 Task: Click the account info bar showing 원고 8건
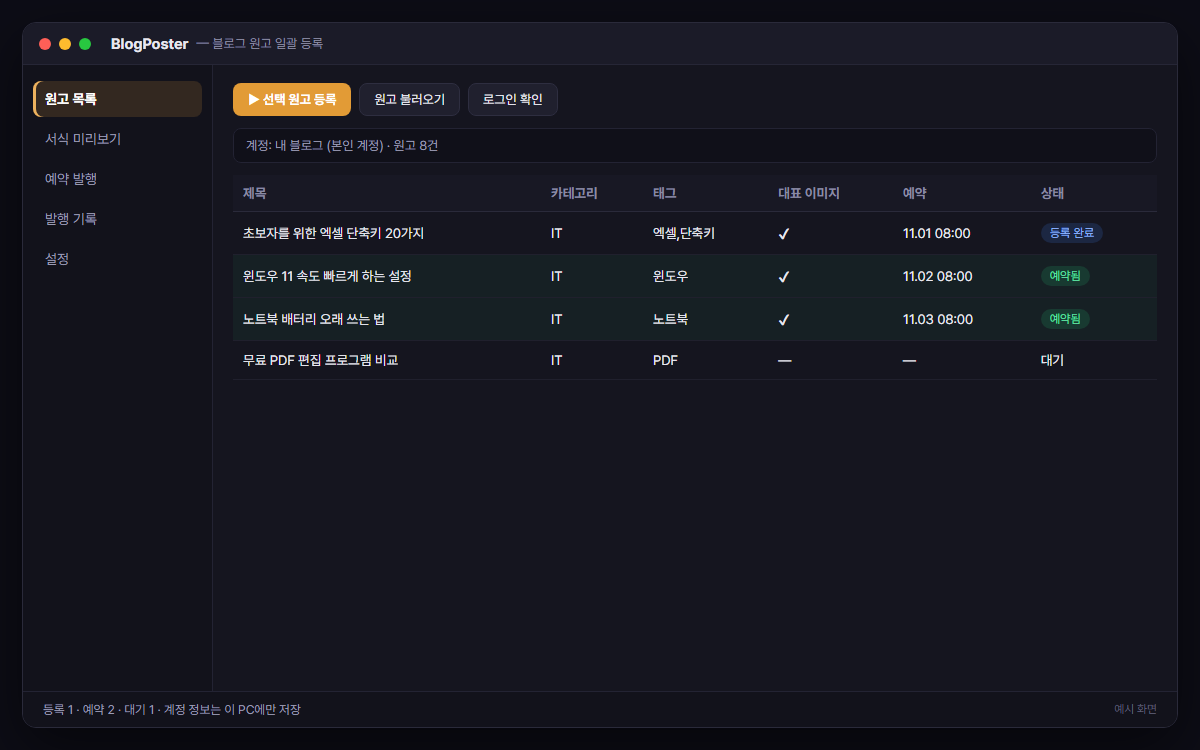tap(694, 145)
